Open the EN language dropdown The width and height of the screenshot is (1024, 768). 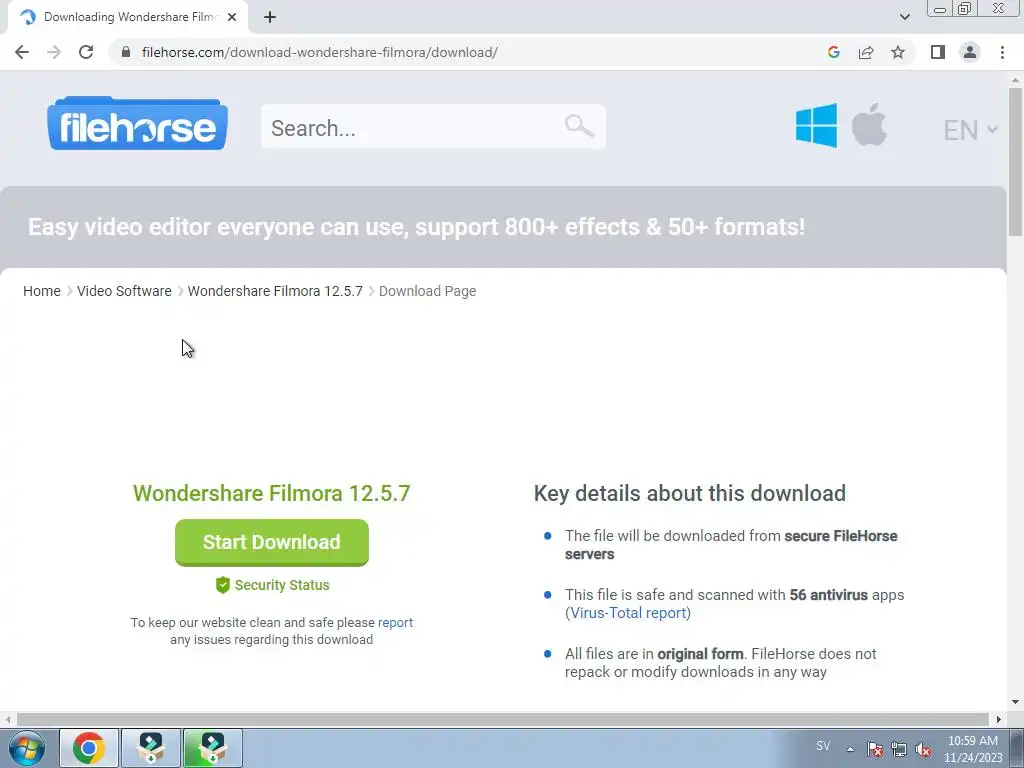[x=970, y=130]
